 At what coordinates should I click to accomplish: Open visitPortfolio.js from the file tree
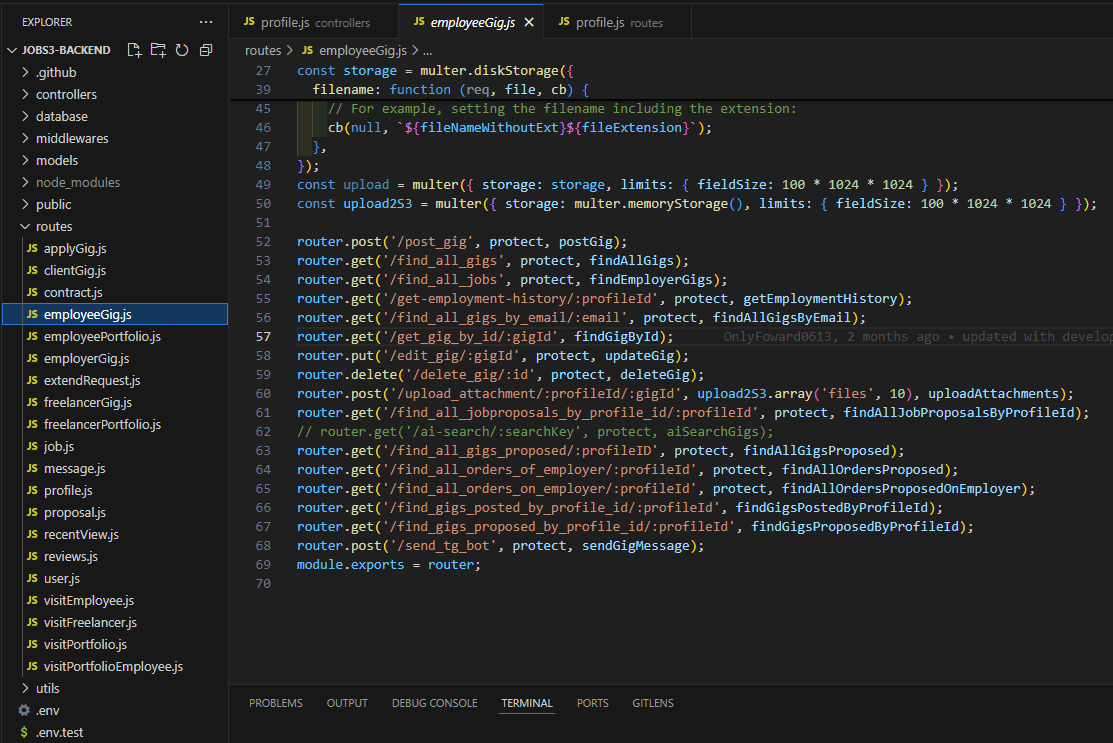[115, 644]
